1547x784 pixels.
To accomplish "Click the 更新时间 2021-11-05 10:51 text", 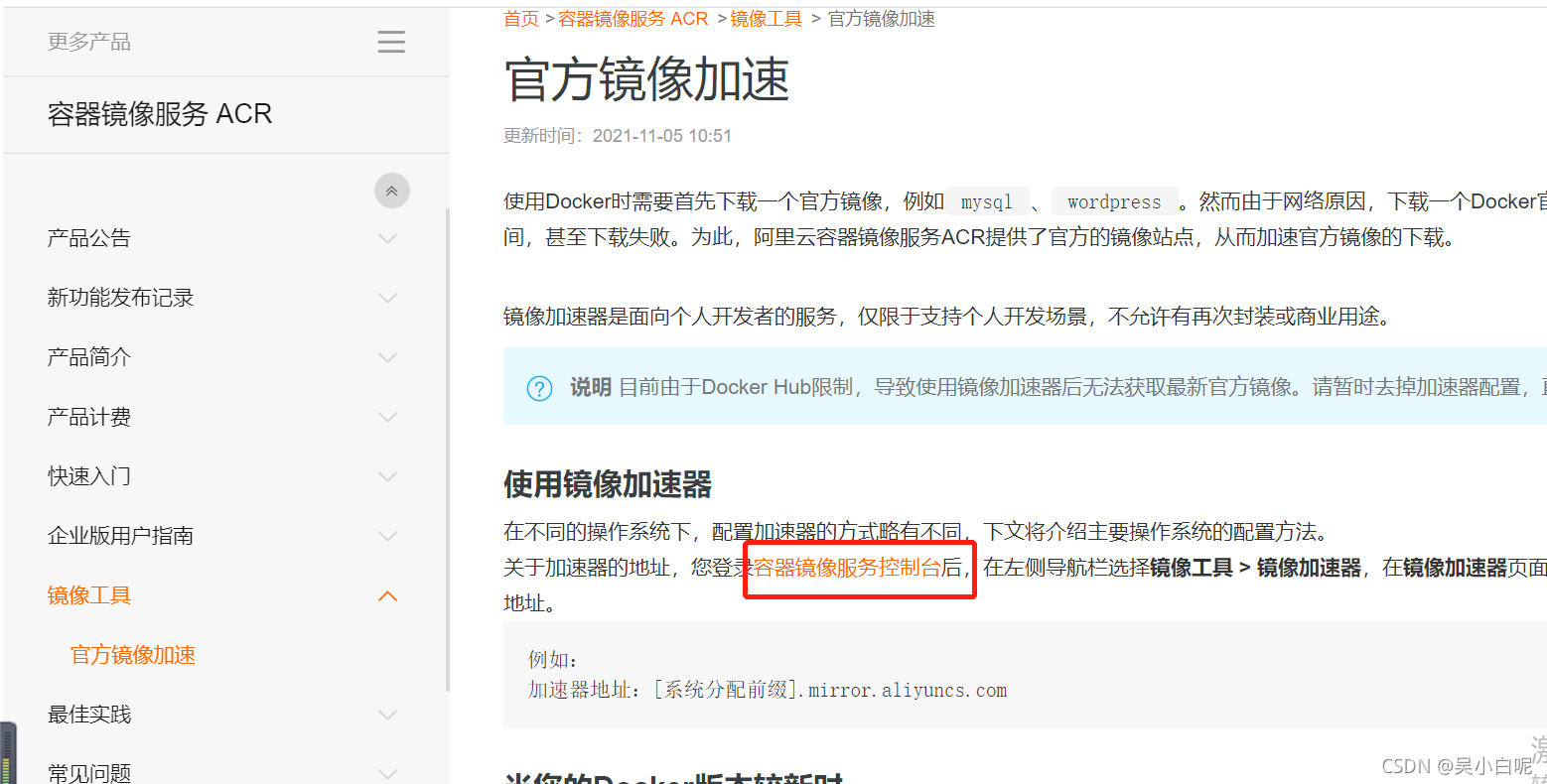I will pos(618,136).
